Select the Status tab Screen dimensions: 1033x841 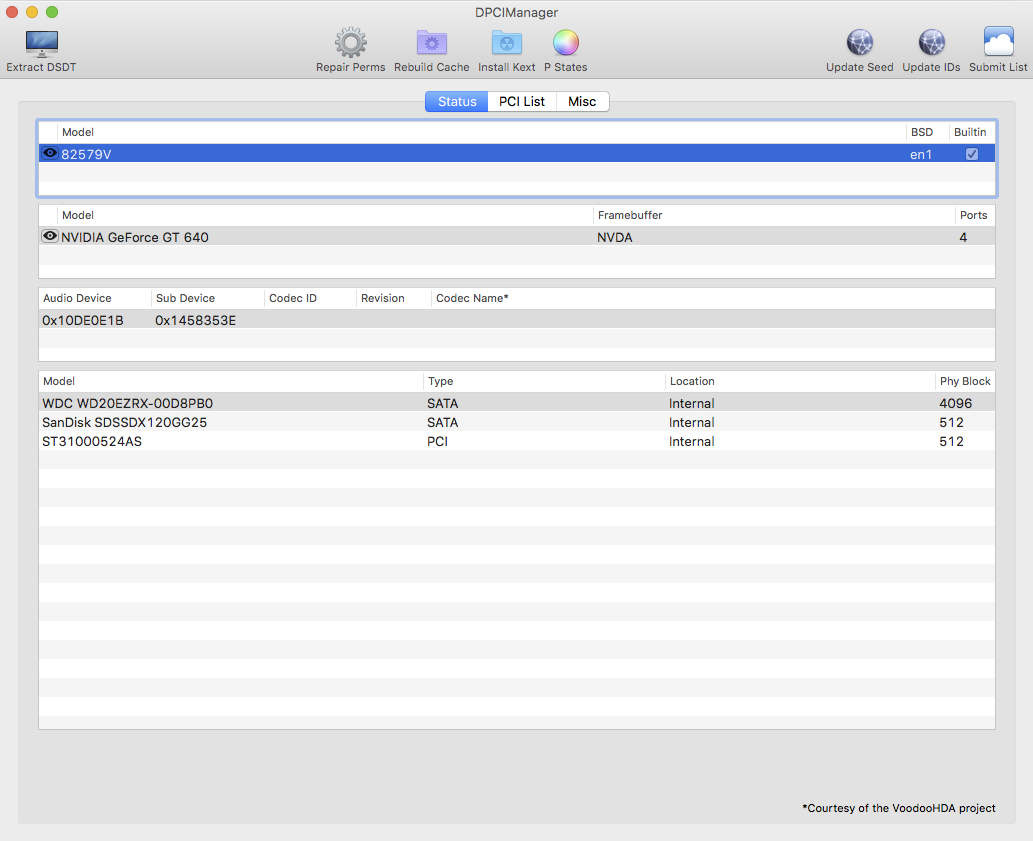pyautogui.click(x=457, y=102)
